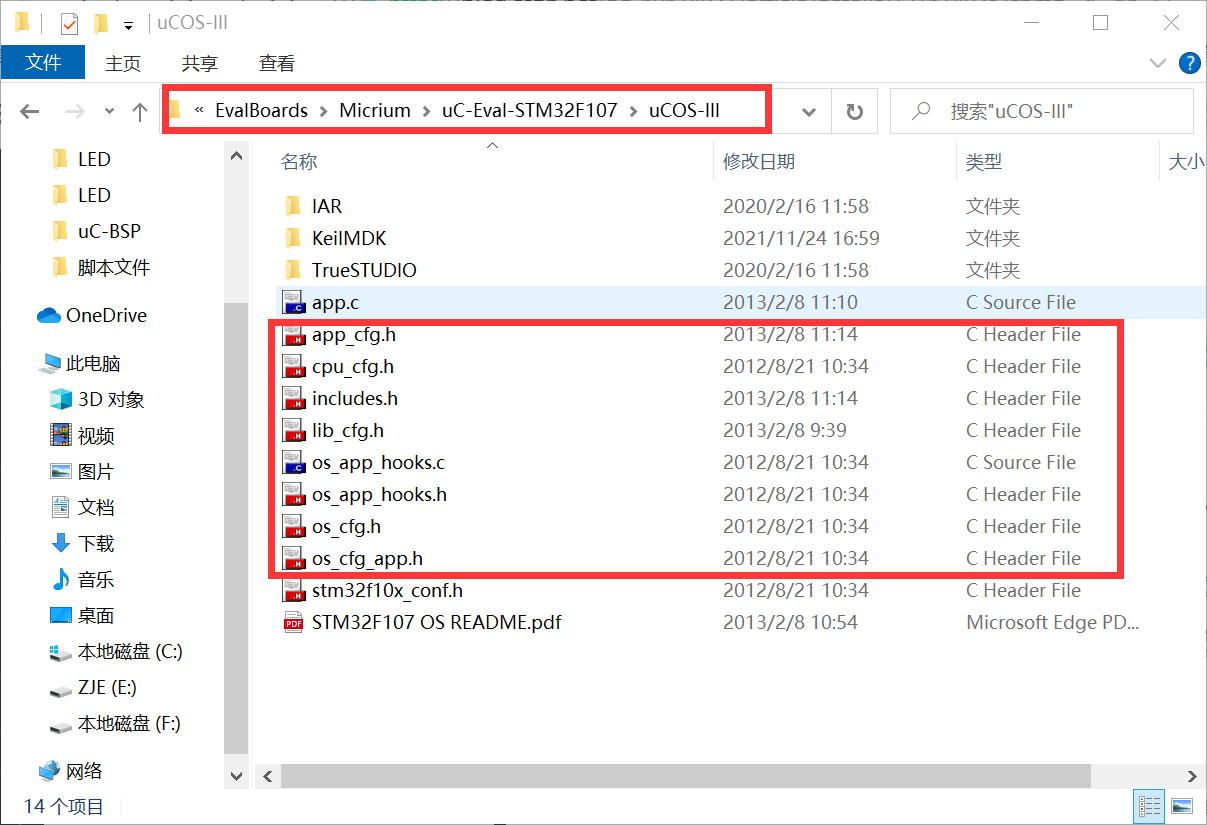Screen dimensions: 1207x825
Task: Switch to large icons view in status bar
Action: pyautogui.click(x=1181, y=805)
